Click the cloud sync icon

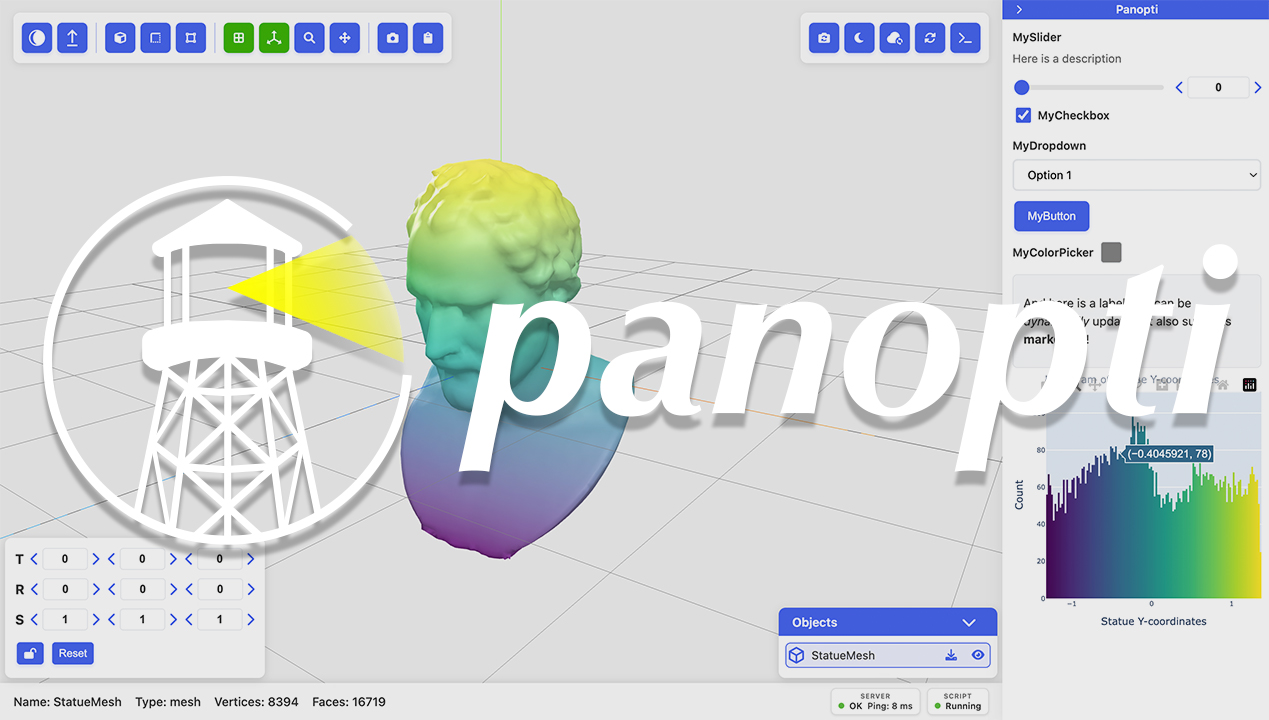pyautogui.click(x=895, y=38)
